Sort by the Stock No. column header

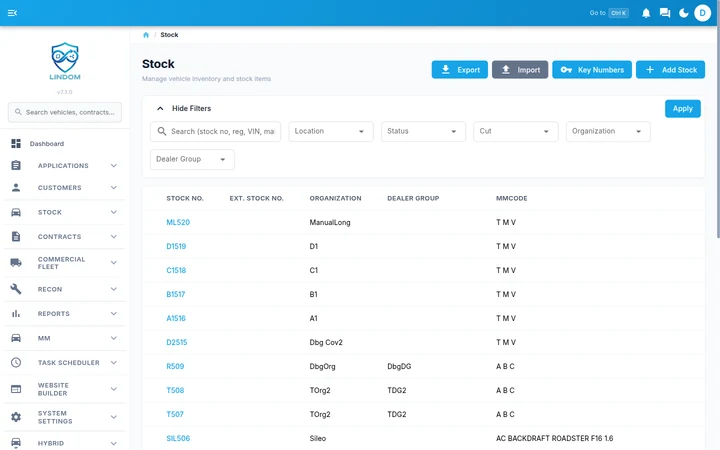[x=185, y=198]
